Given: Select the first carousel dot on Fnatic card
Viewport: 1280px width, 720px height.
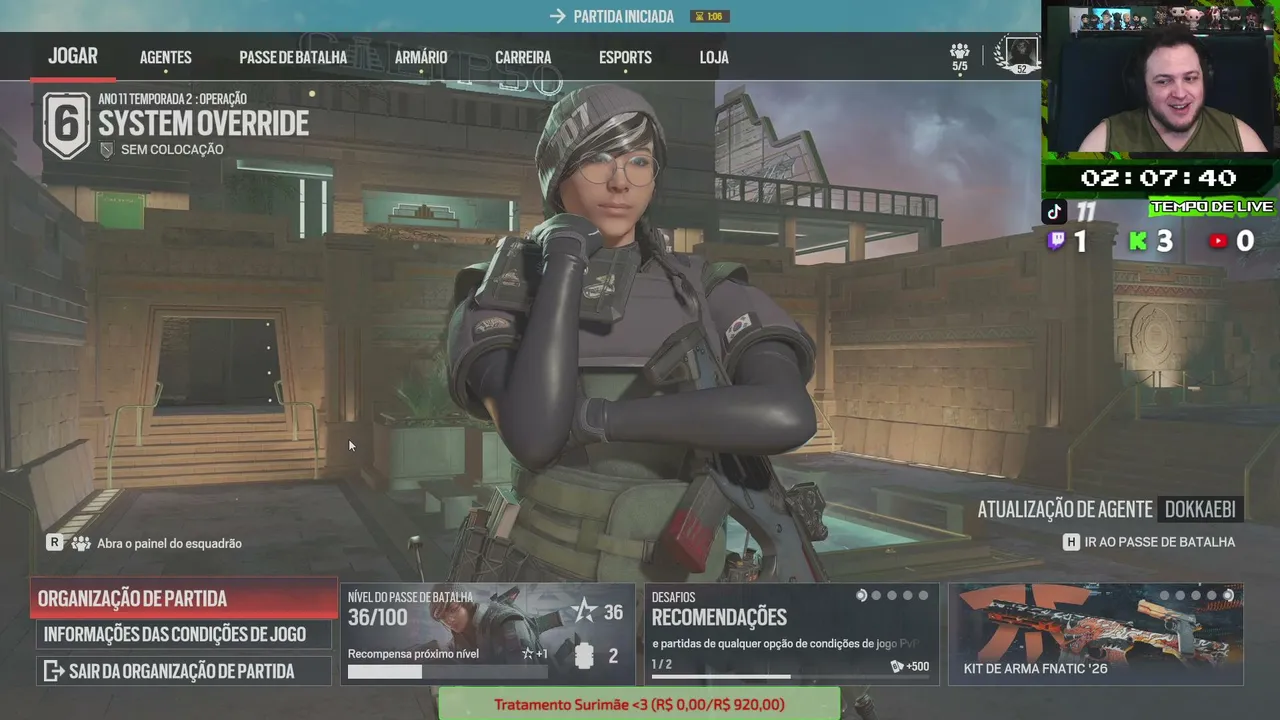Looking at the screenshot, I should tap(1166, 596).
